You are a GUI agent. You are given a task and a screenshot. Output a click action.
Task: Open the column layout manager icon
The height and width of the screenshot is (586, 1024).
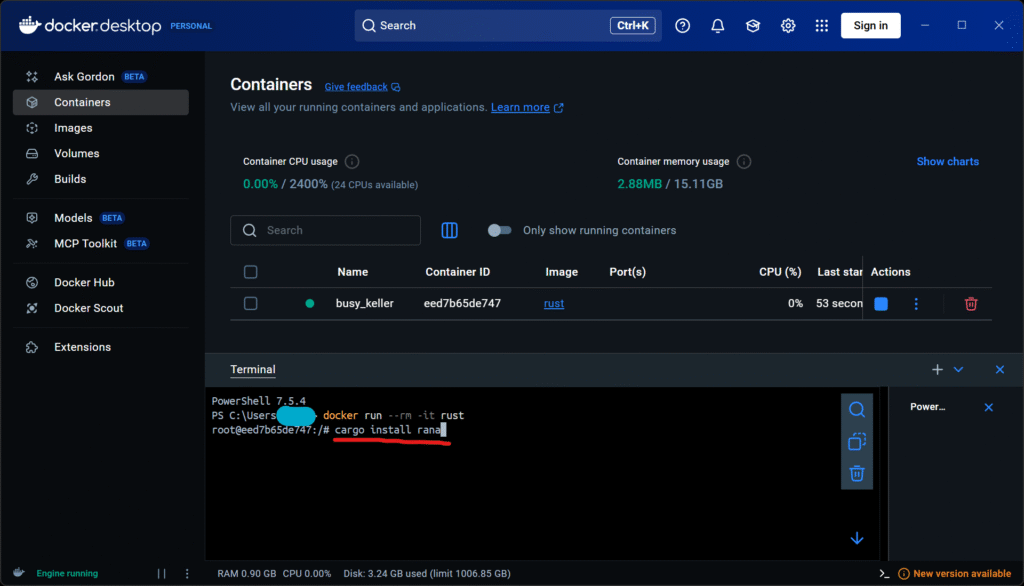tap(450, 231)
